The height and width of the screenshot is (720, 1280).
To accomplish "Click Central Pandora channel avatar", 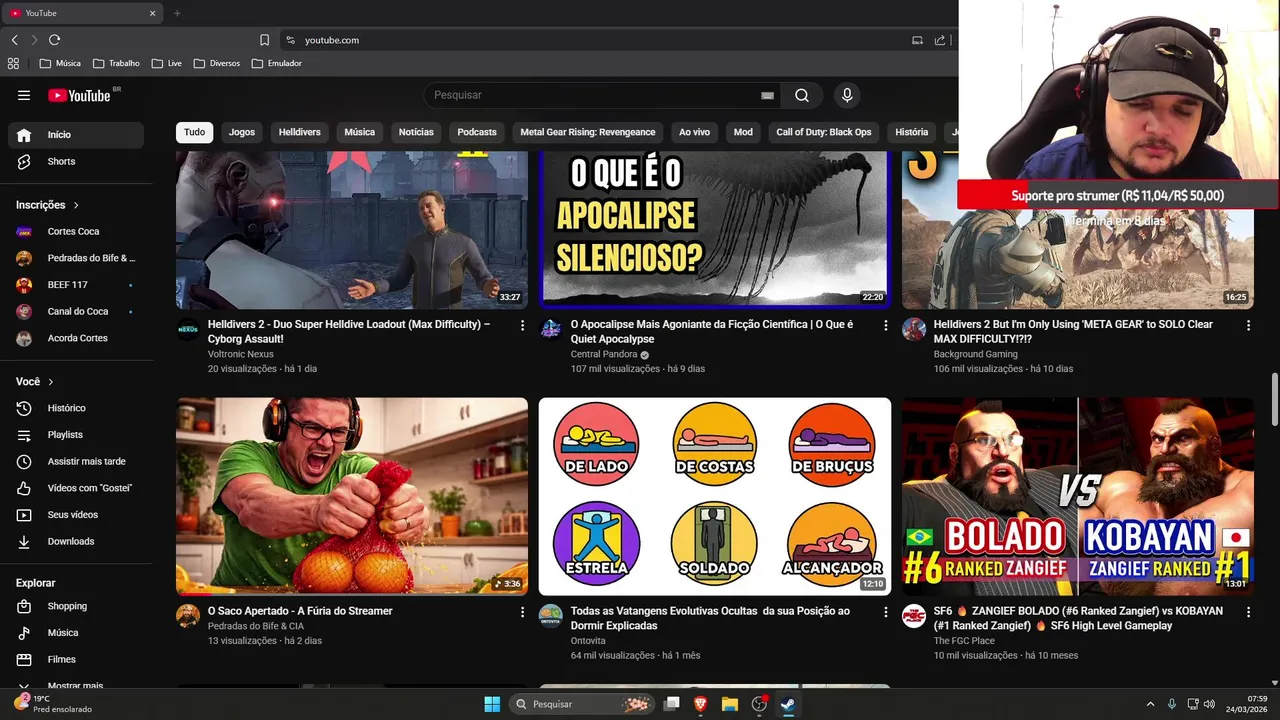I will point(551,329).
